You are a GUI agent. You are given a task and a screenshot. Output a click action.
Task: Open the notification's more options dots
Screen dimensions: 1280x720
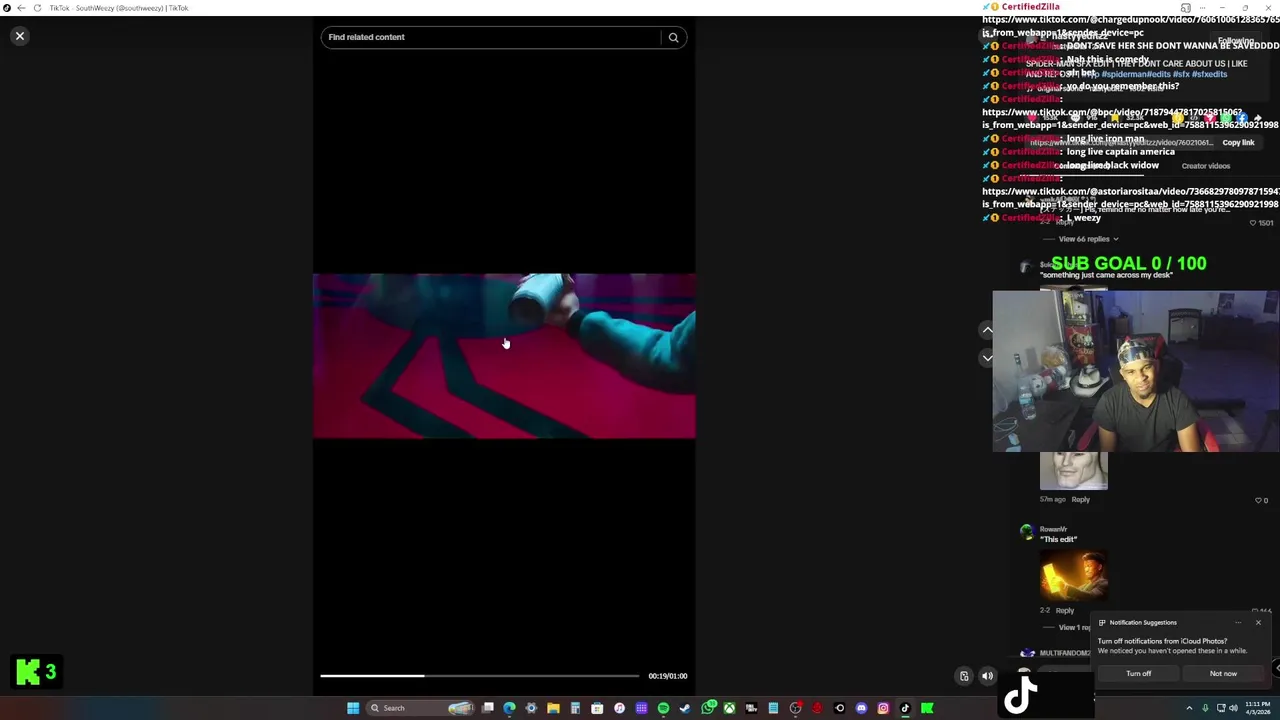pyautogui.click(x=1238, y=622)
